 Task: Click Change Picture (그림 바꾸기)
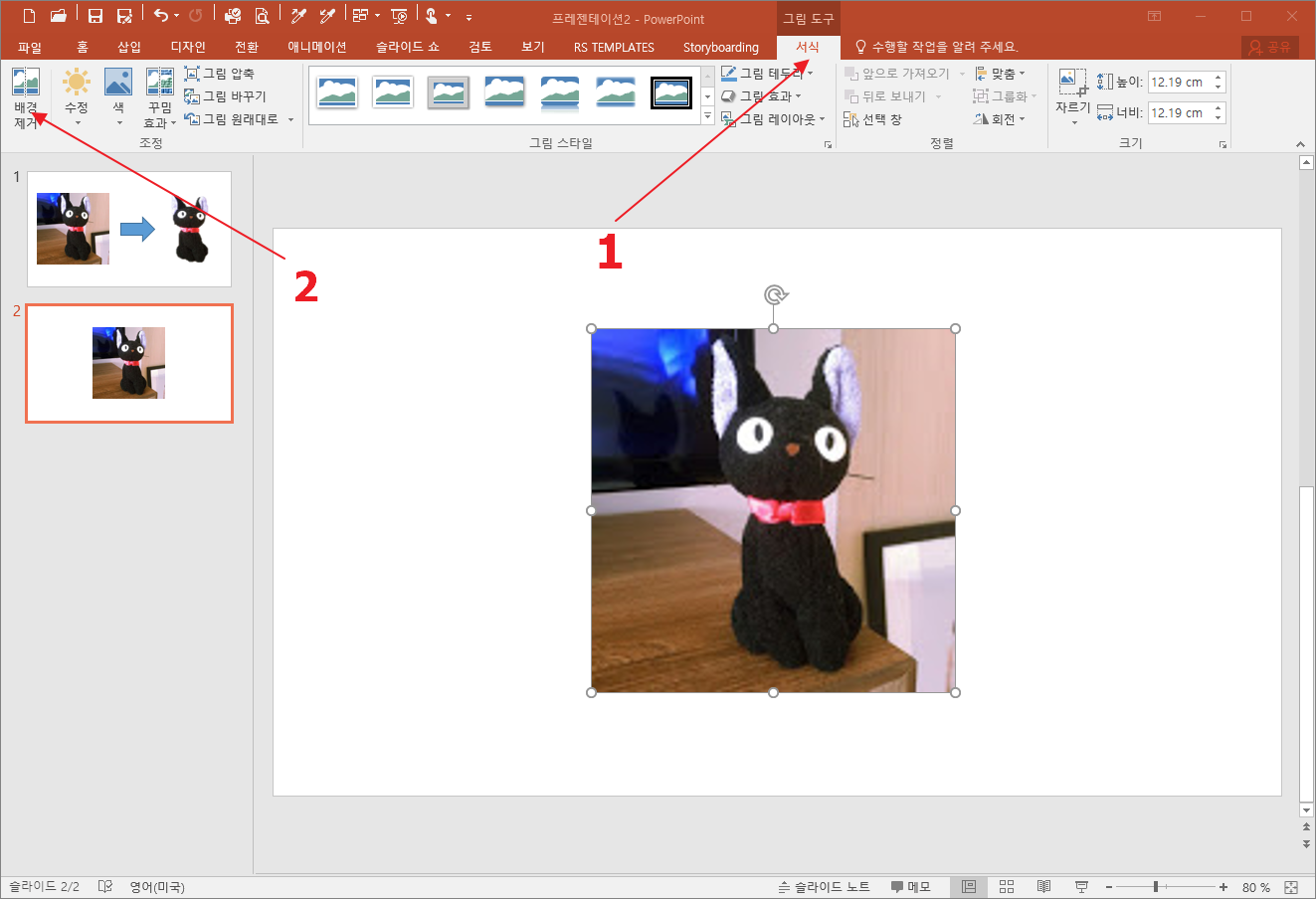click(x=226, y=96)
